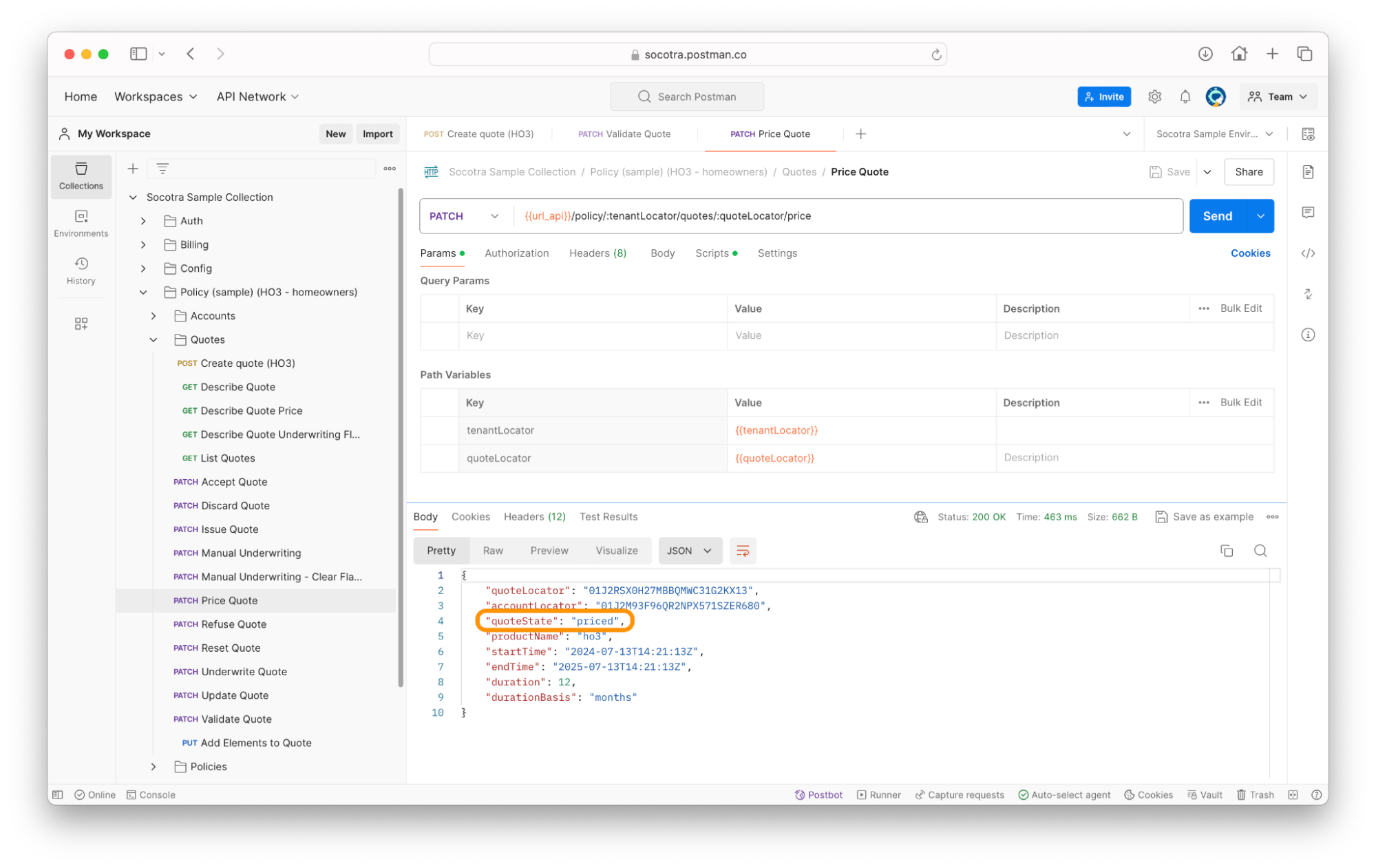Open the JSON format dropdown
Viewport: 1376px width, 868px height.
point(689,551)
